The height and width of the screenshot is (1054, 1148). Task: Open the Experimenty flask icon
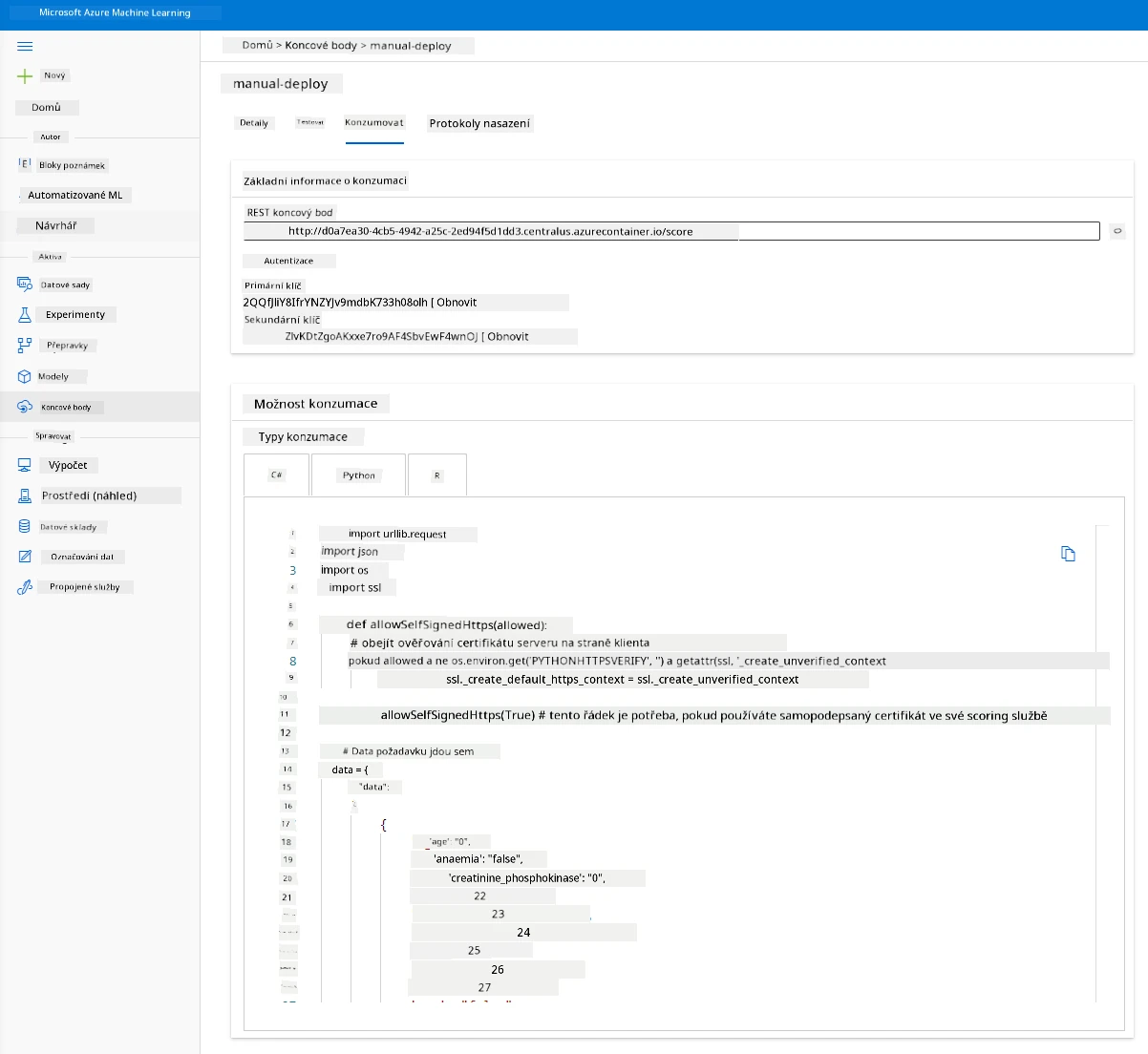(x=25, y=314)
